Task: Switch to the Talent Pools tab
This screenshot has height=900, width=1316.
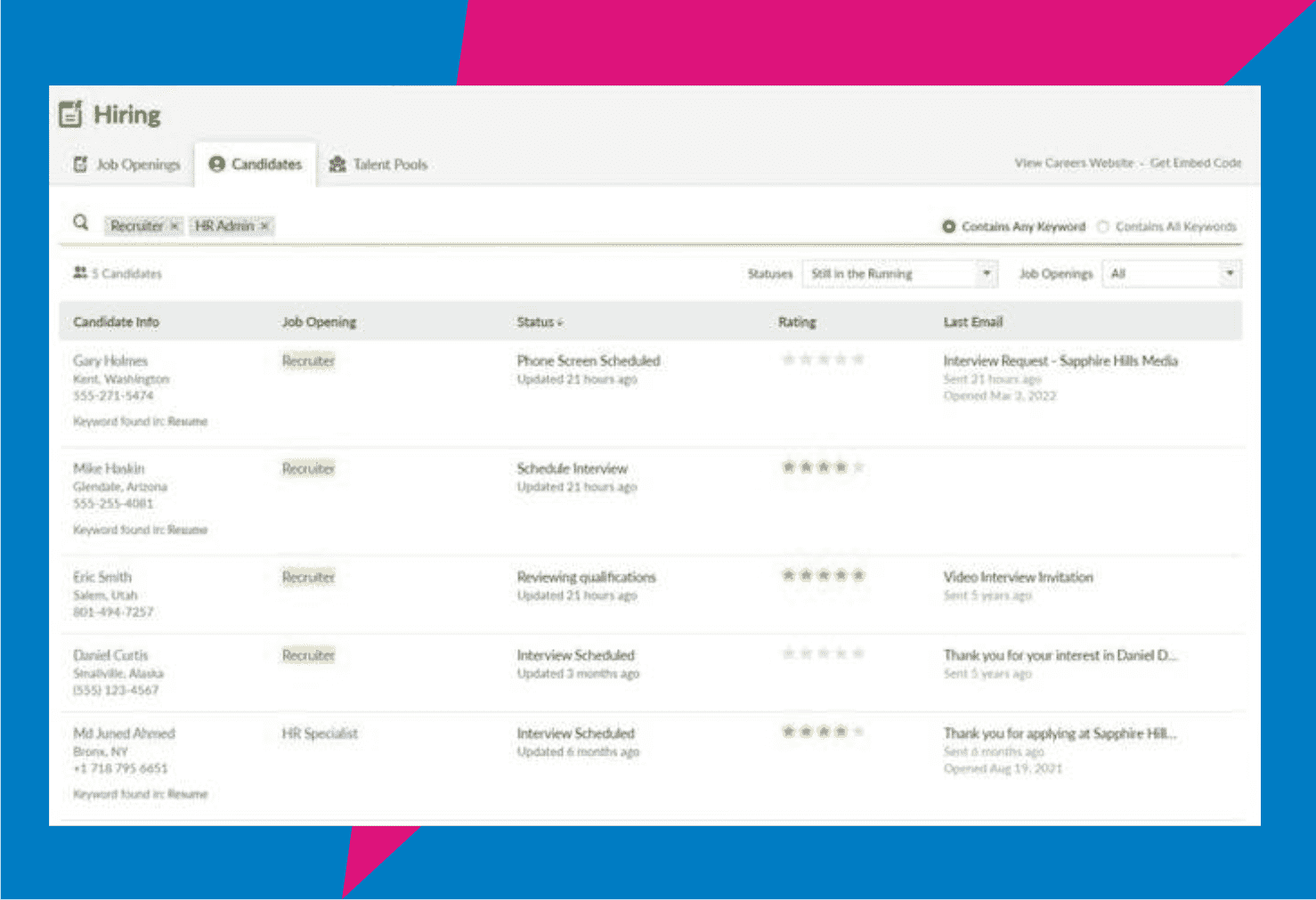Action: (x=378, y=165)
